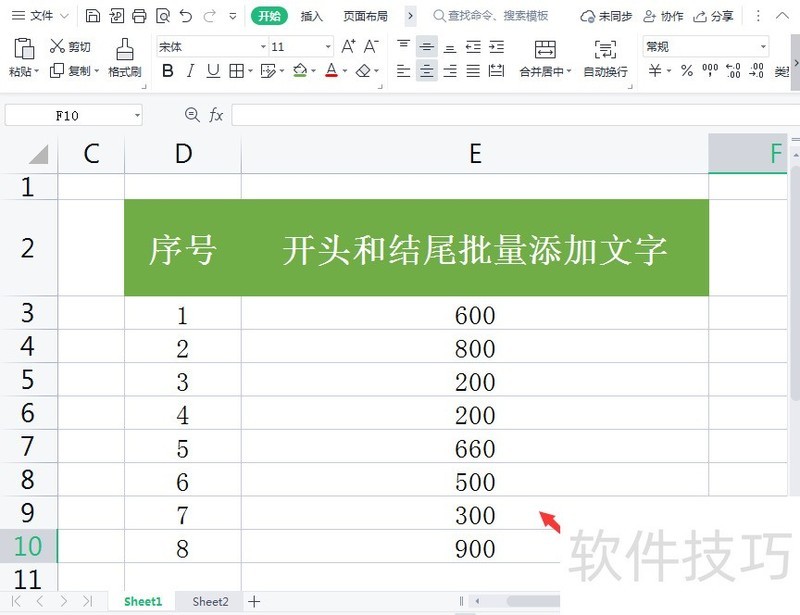The height and width of the screenshot is (615, 800).
Task: Decrease decimal places icon
Action: tap(757, 70)
